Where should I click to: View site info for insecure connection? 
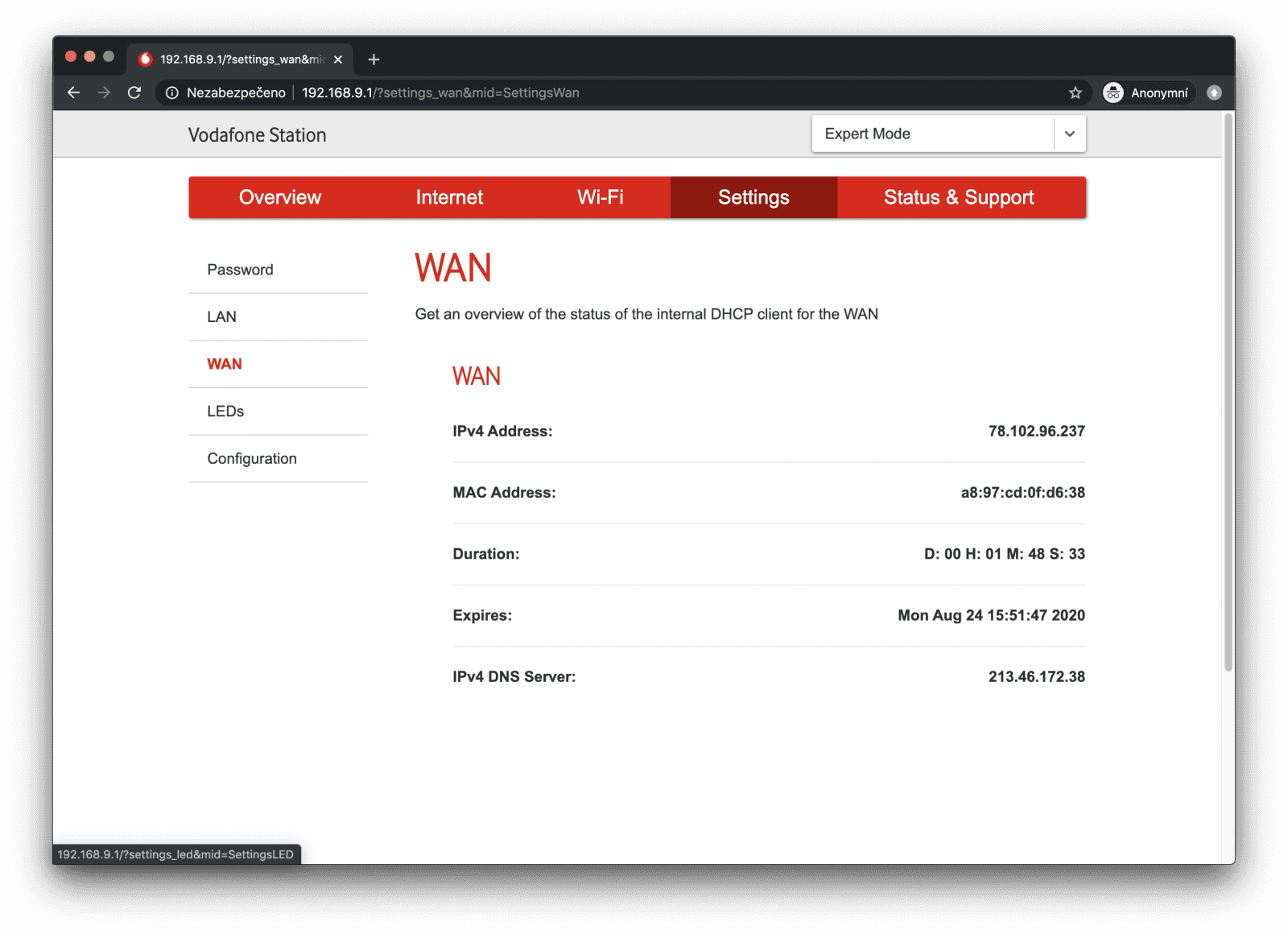coord(171,93)
